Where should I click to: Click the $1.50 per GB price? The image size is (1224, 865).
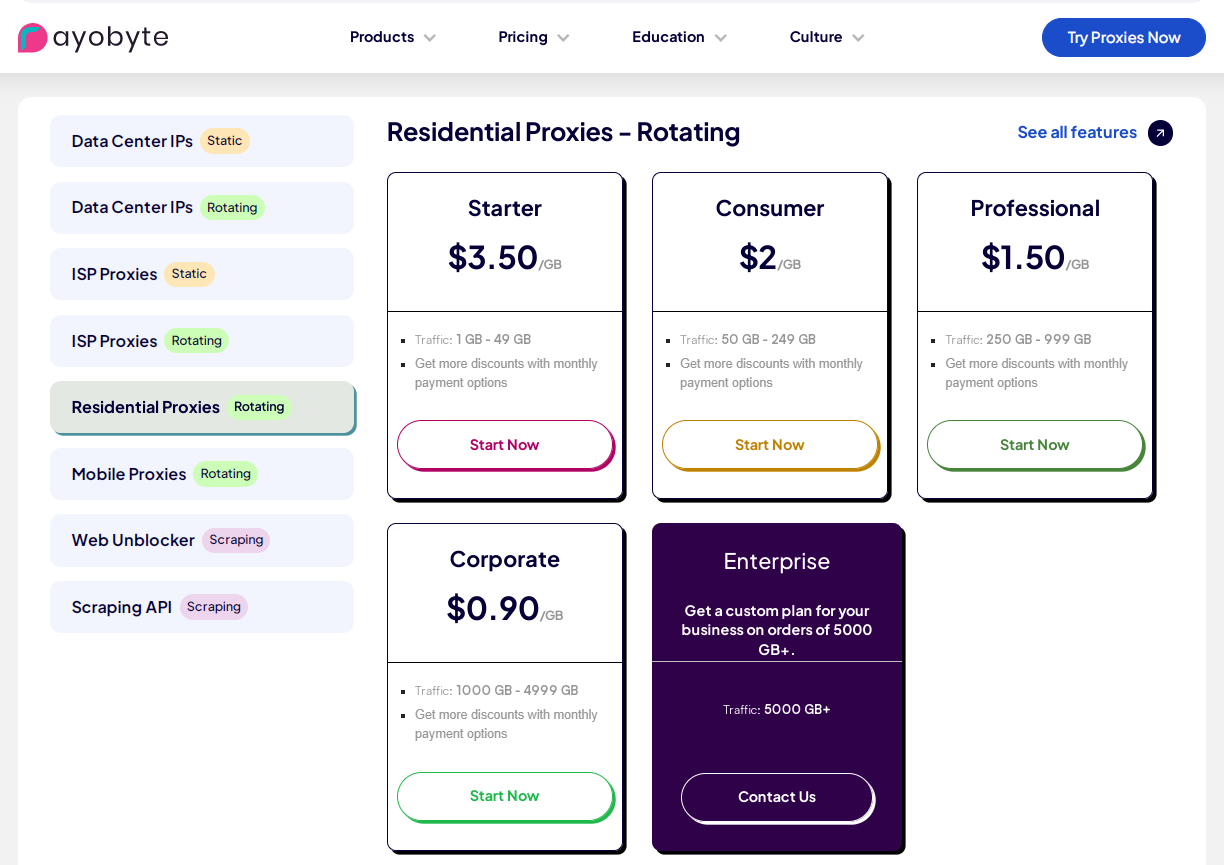pyautogui.click(x=1035, y=258)
